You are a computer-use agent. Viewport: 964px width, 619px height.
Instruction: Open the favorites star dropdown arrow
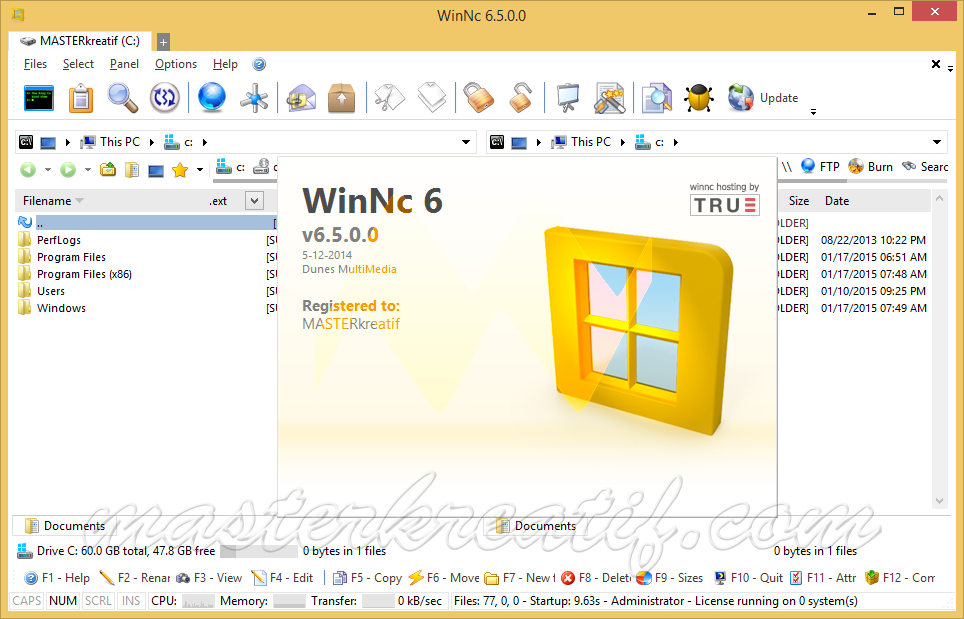(x=200, y=170)
